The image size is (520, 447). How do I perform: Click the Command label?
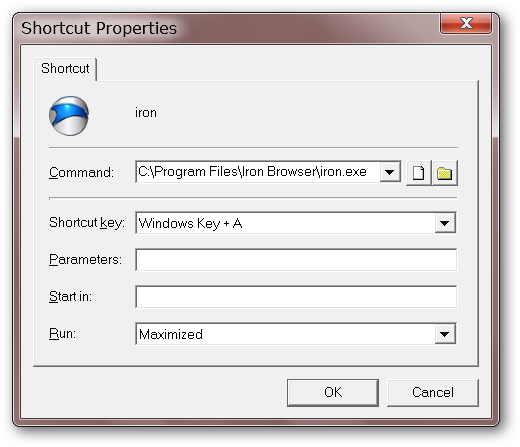click(x=81, y=172)
